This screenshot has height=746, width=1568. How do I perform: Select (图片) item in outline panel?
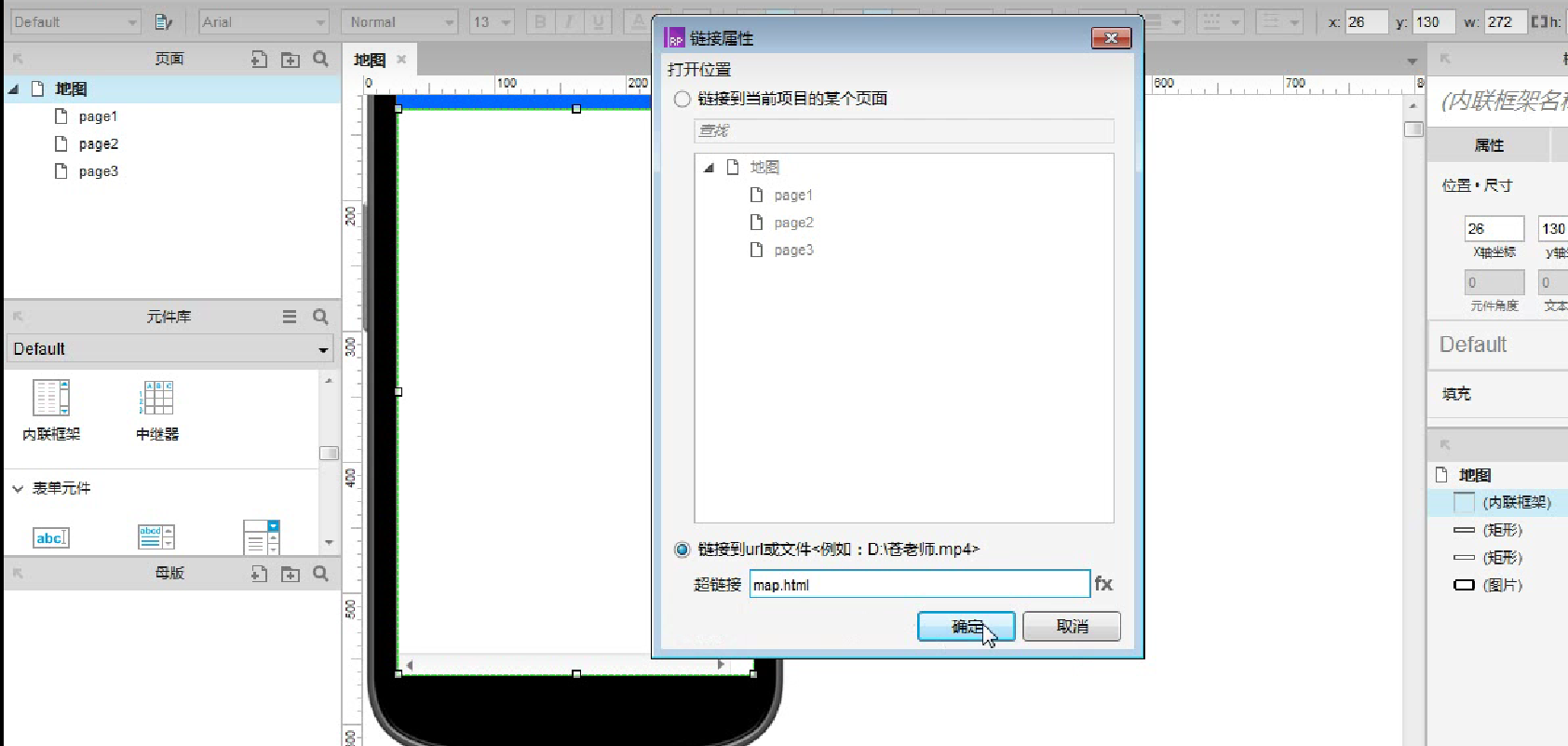[x=1503, y=585]
